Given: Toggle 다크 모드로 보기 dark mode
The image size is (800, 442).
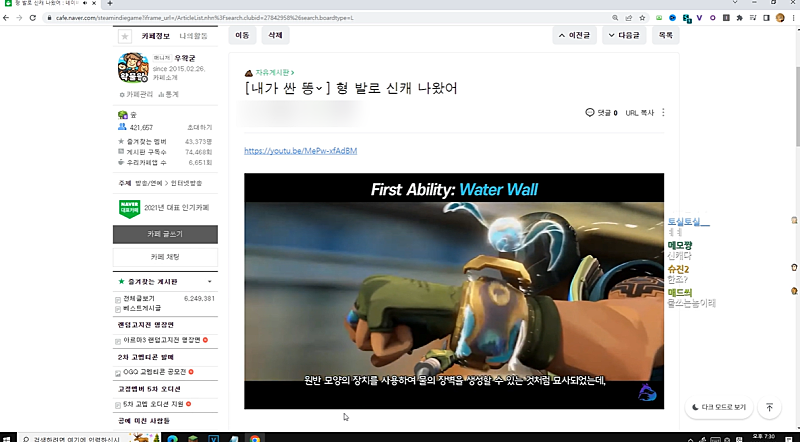Looking at the screenshot, I should 719,407.
